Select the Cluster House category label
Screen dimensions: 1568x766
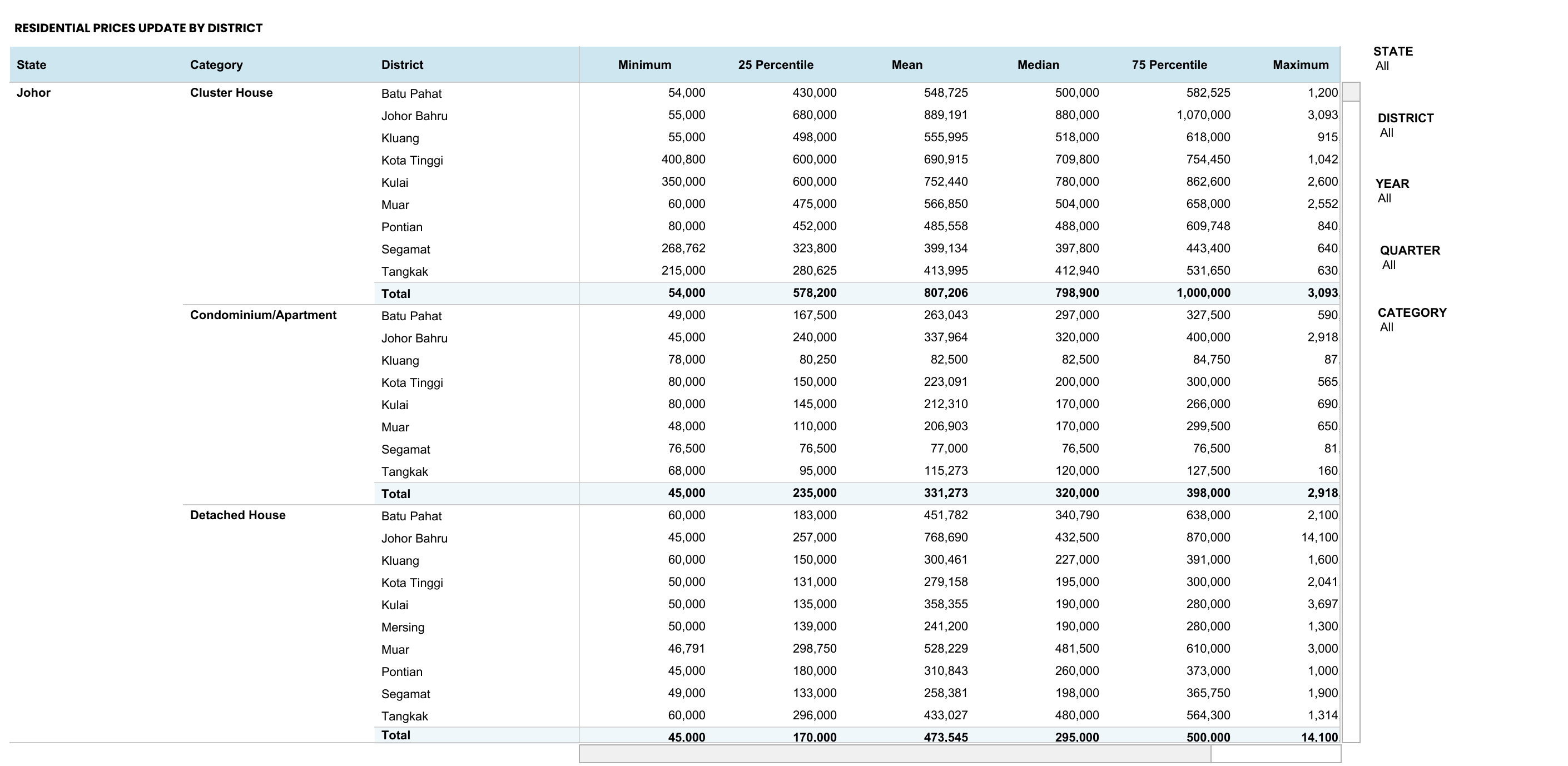tap(231, 92)
